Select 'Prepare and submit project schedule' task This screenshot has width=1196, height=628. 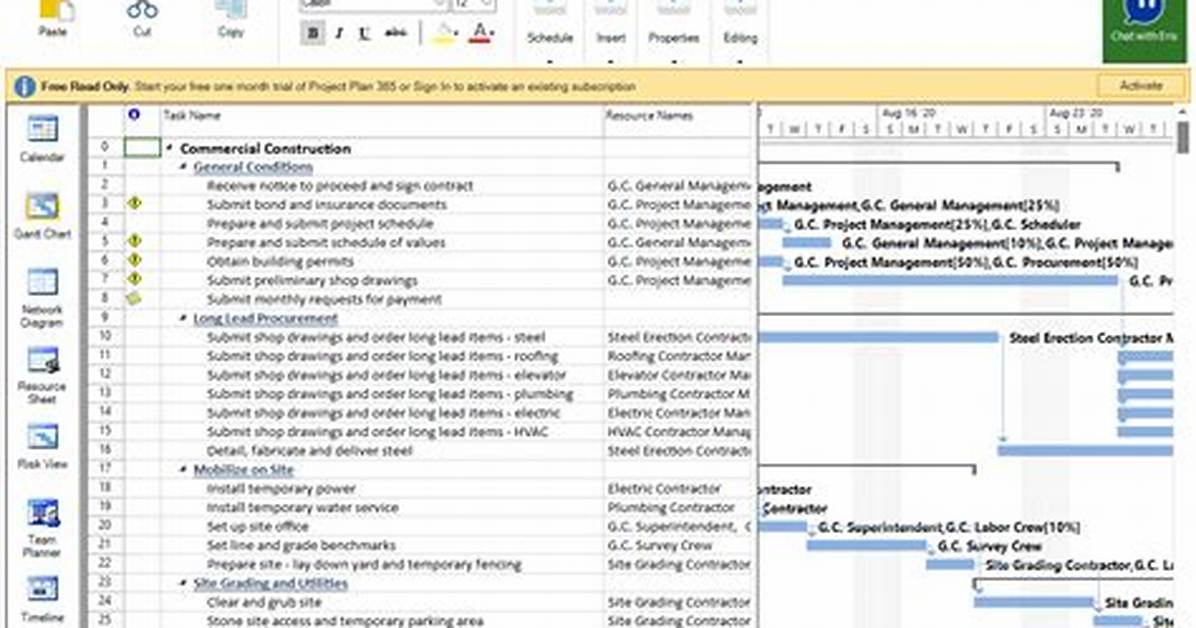coord(320,224)
